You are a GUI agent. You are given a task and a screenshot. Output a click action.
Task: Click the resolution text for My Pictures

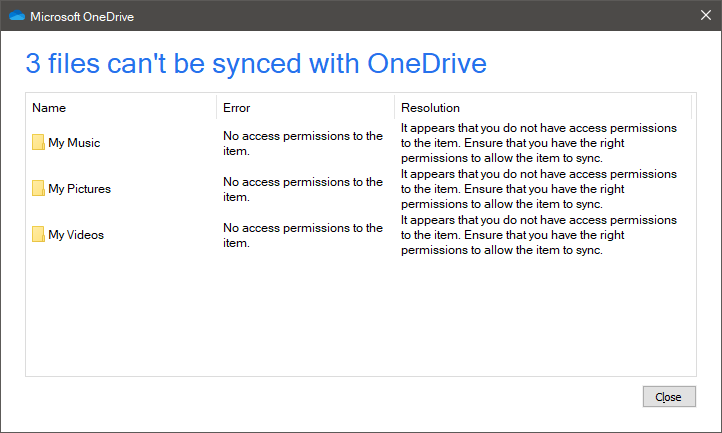pyautogui.click(x=539, y=189)
